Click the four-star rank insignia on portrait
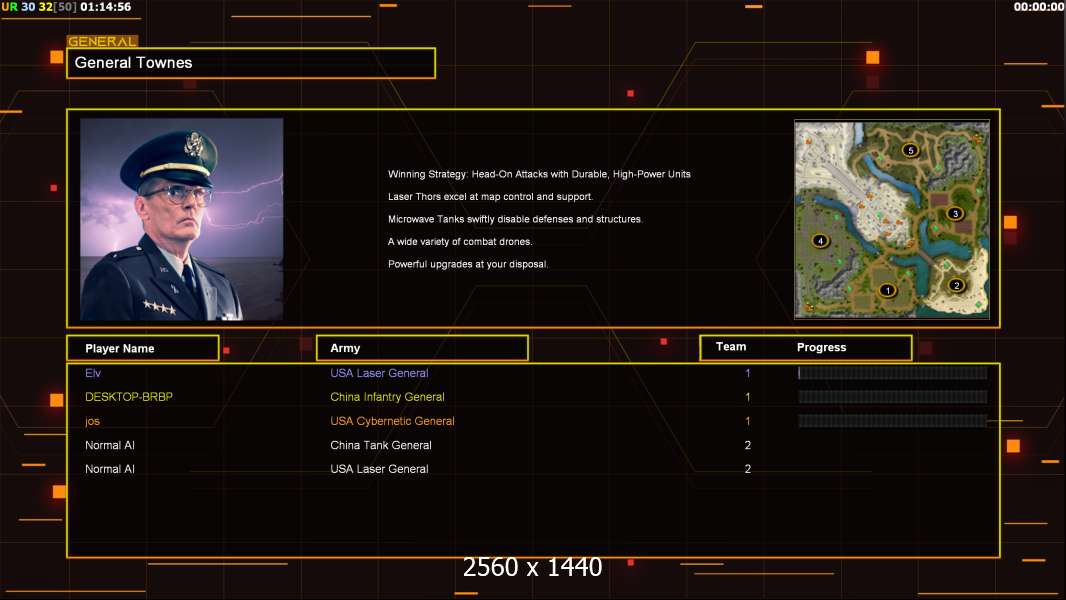This screenshot has height=600, width=1066. point(160,308)
